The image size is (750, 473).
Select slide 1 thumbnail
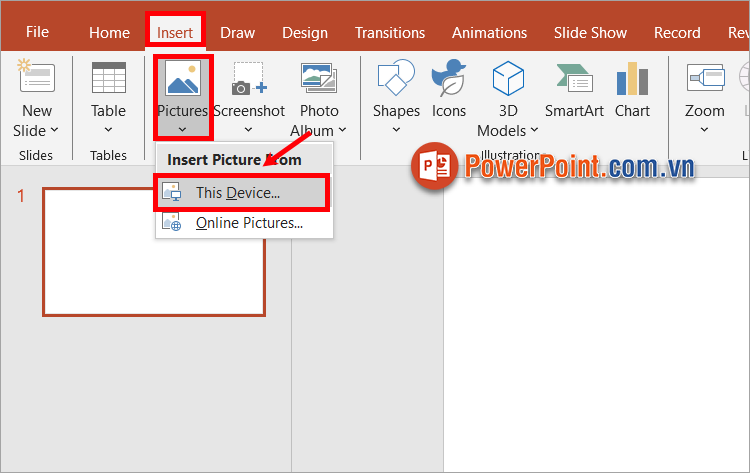(x=154, y=252)
